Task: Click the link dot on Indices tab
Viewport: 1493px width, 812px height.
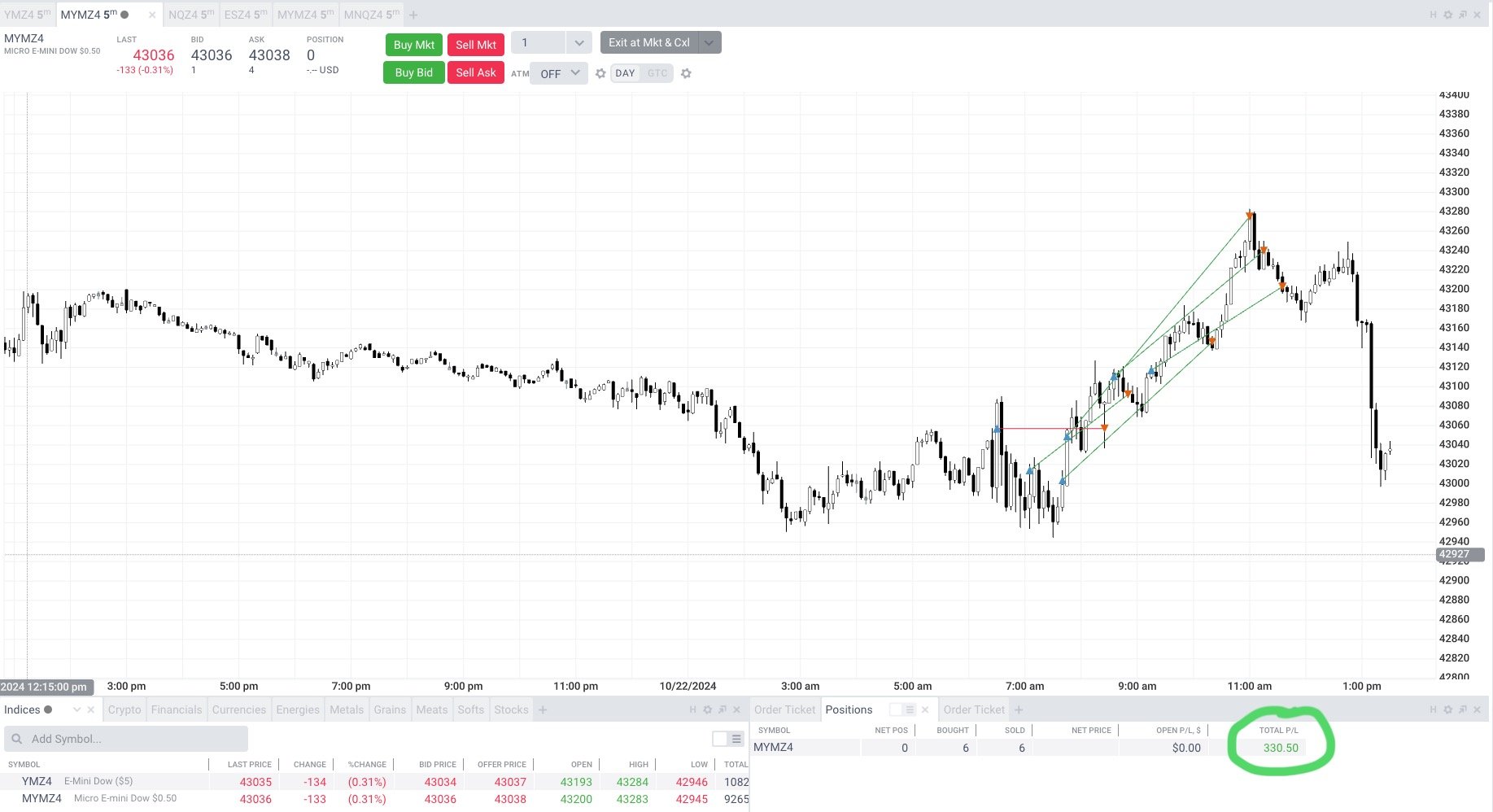Action: [x=48, y=709]
